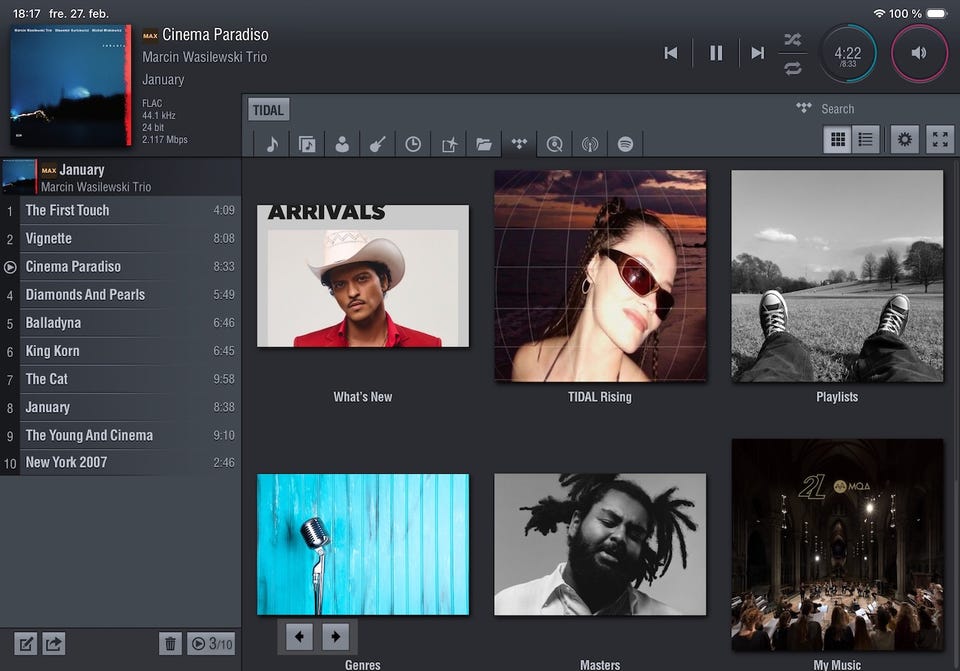This screenshot has height=671, width=960.
Task: Browse by artists icon
Action: pyautogui.click(x=342, y=144)
